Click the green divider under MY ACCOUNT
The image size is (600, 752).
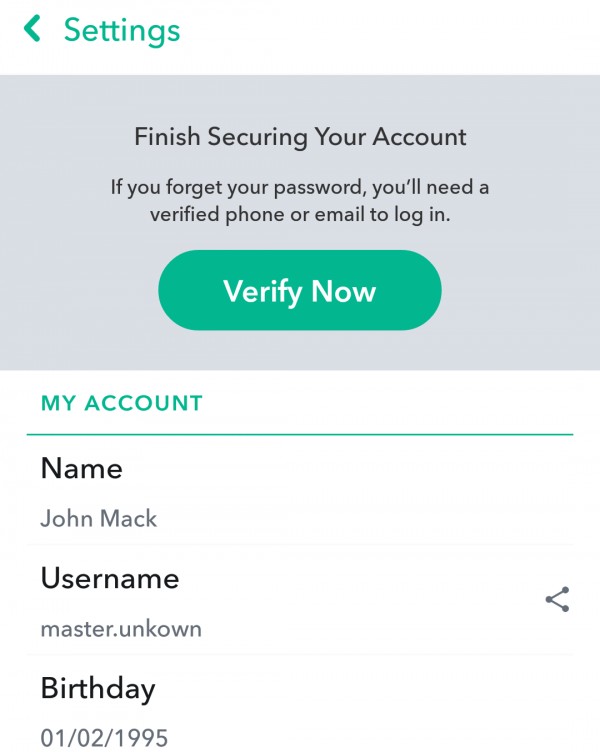point(300,435)
